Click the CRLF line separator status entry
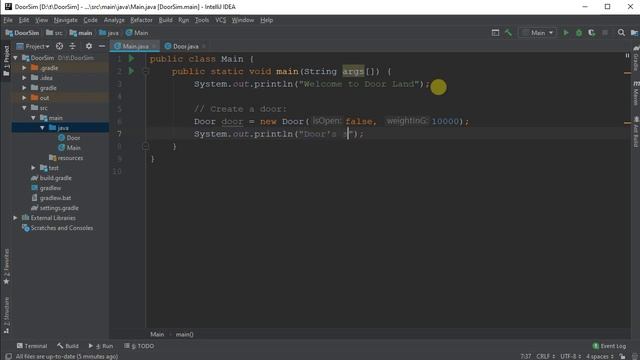Viewport: 640px width, 360px height. [x=545, y=356]
